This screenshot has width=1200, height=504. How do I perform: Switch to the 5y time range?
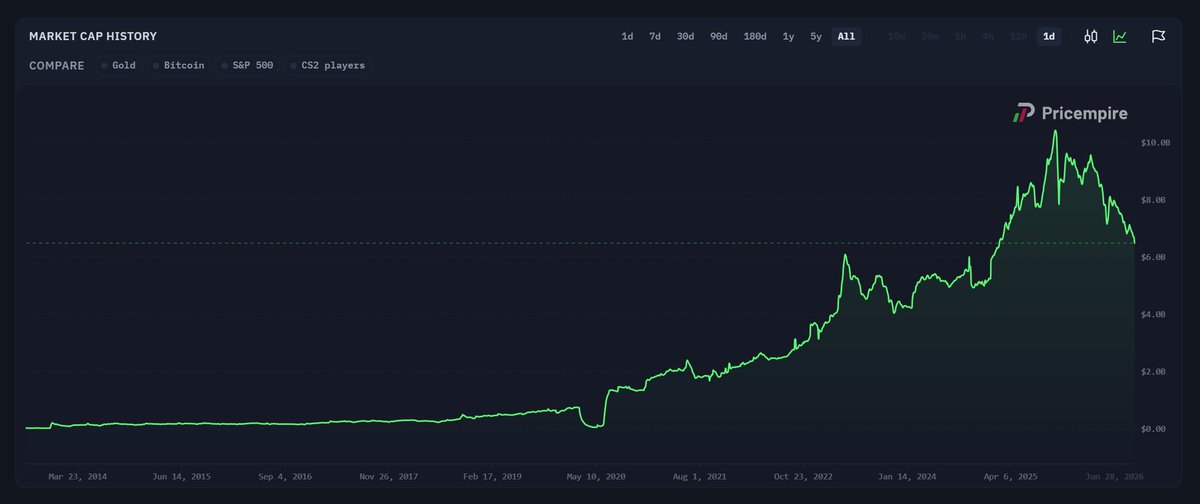[x=816, y=37]
